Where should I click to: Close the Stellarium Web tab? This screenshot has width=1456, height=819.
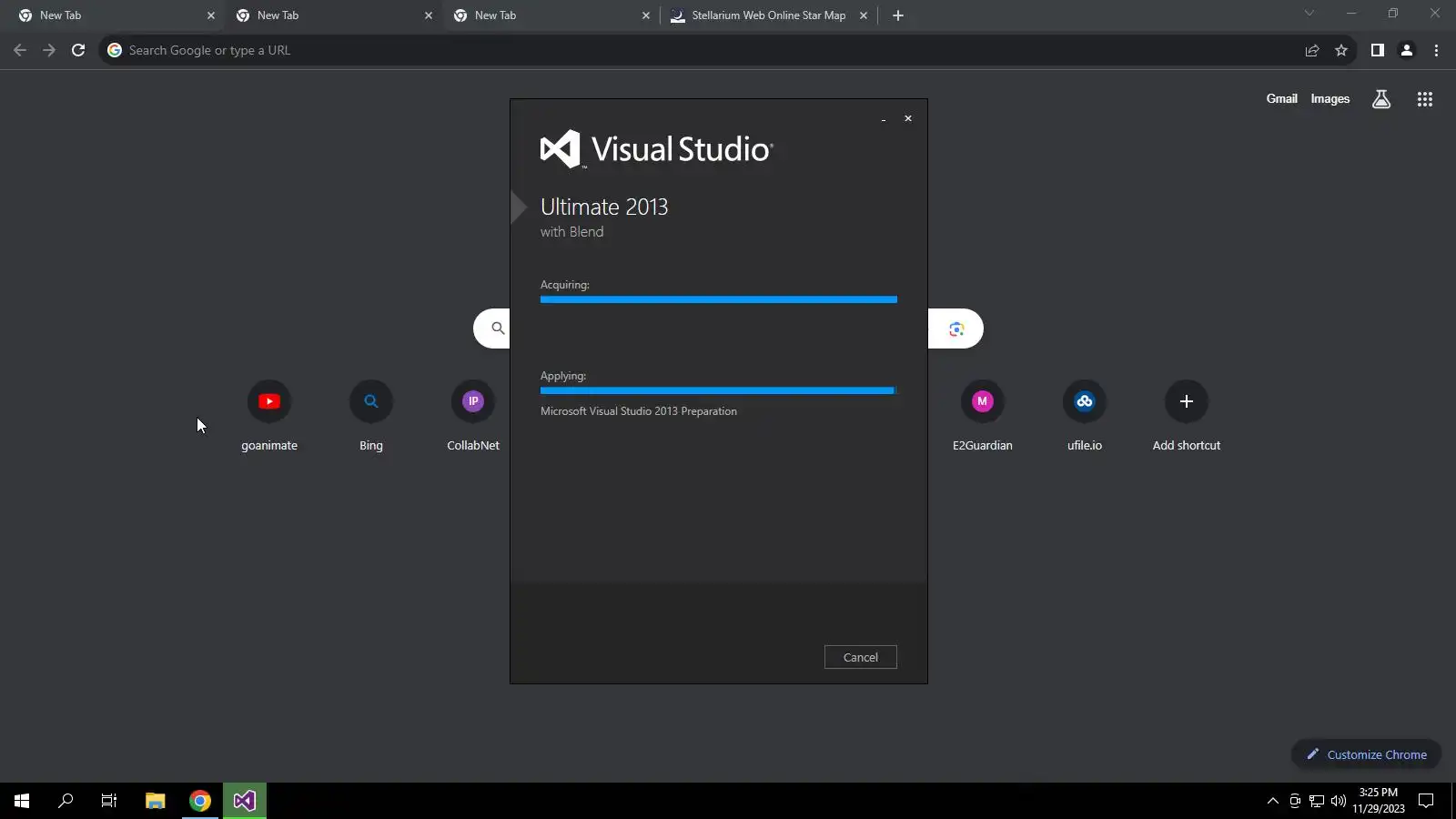(x=864, y=15)
